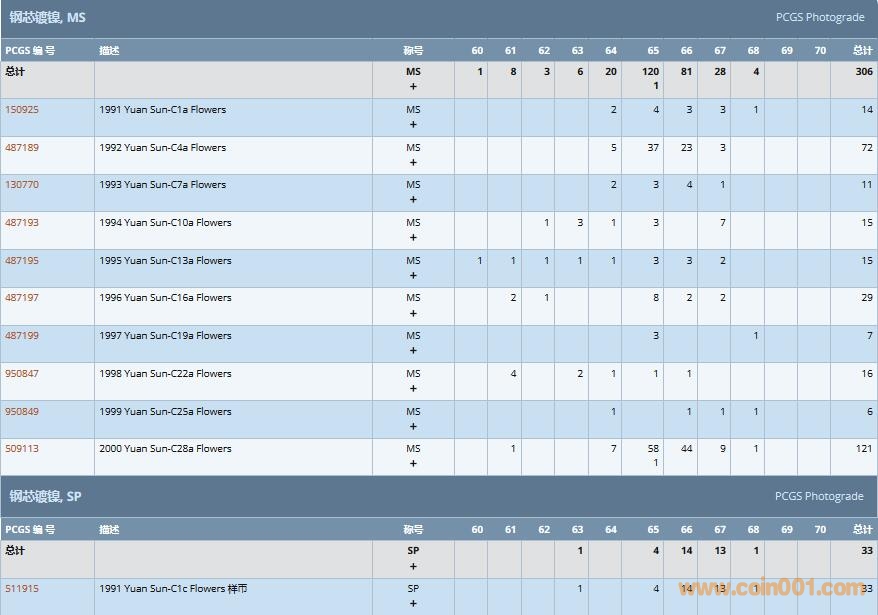Click the 总计 column header in MS table
The image size is (878, 615).
(862, 51)
